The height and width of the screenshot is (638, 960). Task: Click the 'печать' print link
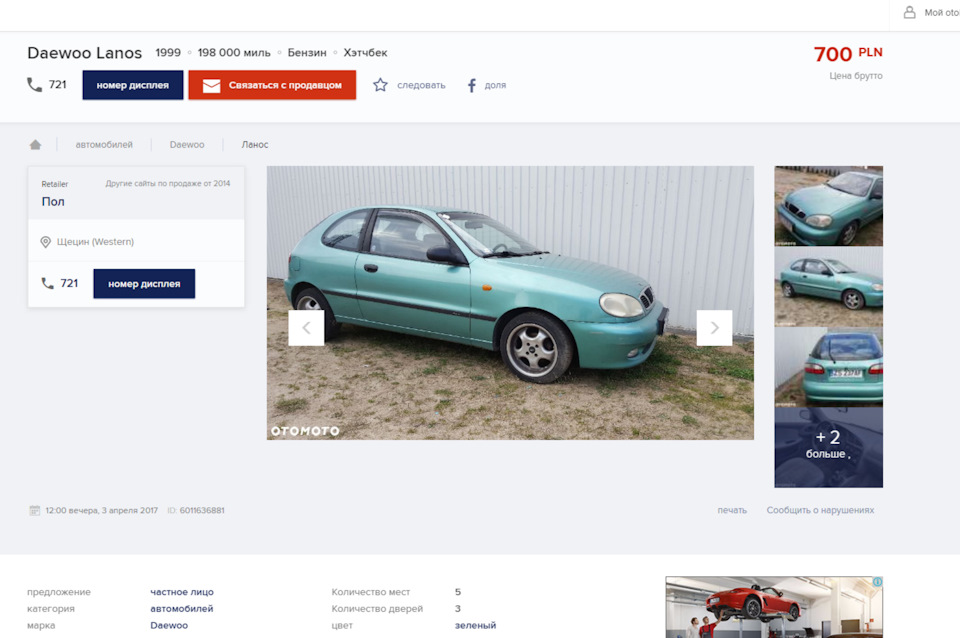(x=732, y=510)
